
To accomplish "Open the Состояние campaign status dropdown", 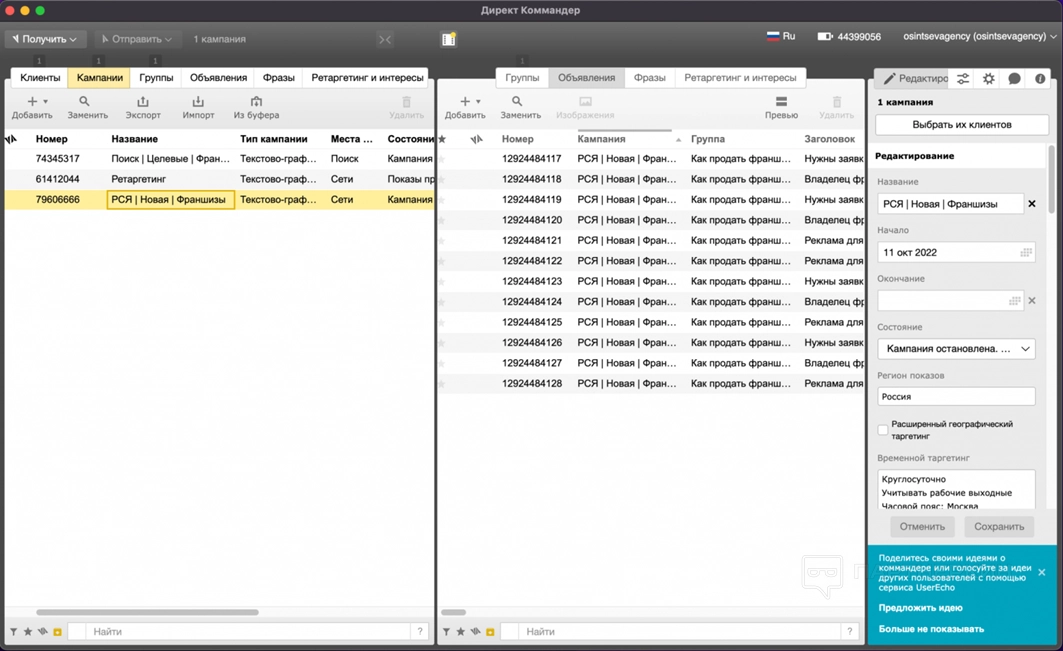I will point(956,349).
